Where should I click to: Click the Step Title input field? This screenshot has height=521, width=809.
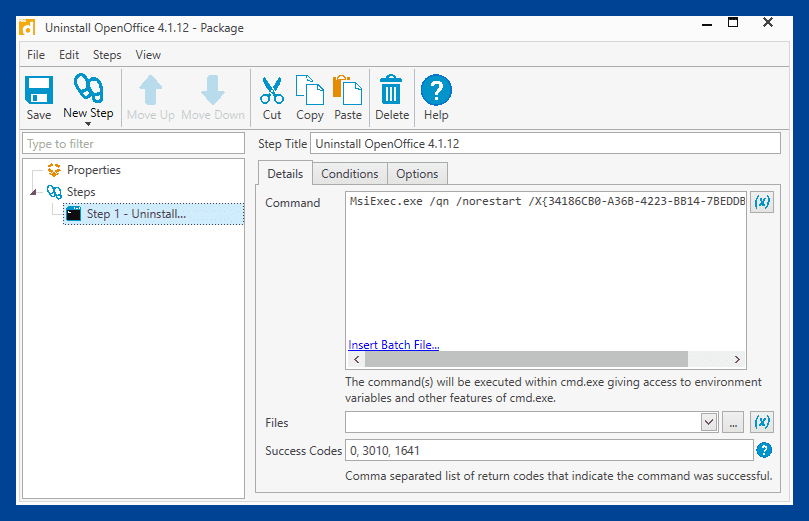pyautogui.click(x=545, y=143)
